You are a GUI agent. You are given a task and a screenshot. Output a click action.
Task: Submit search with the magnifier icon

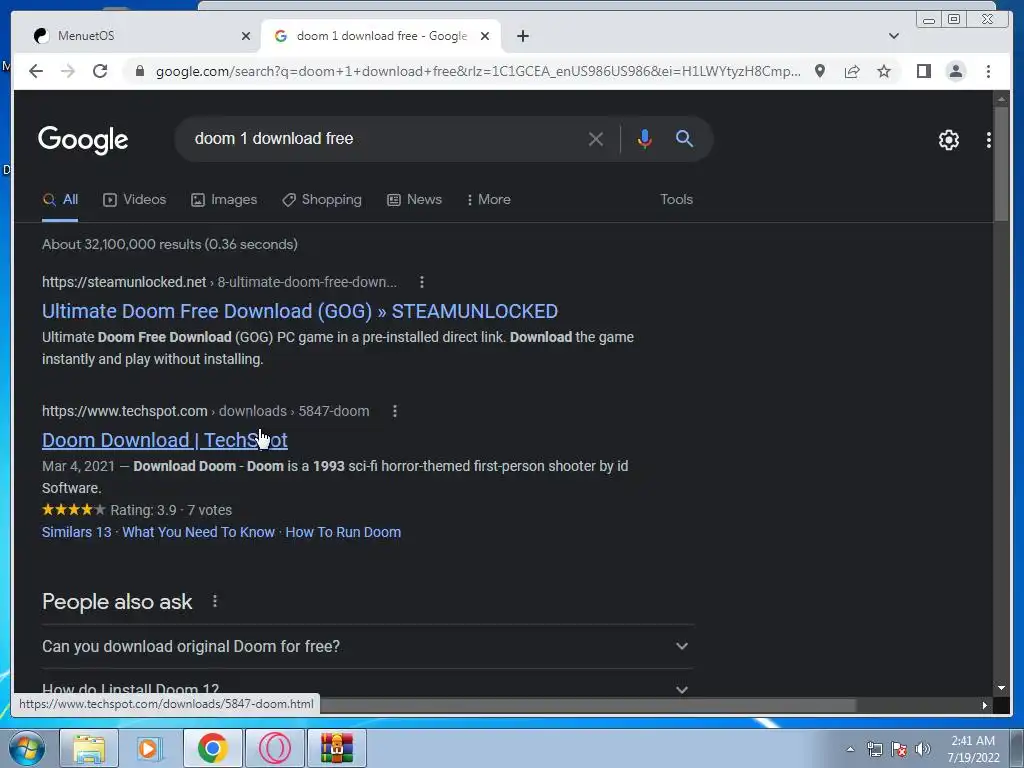(684, 138)
